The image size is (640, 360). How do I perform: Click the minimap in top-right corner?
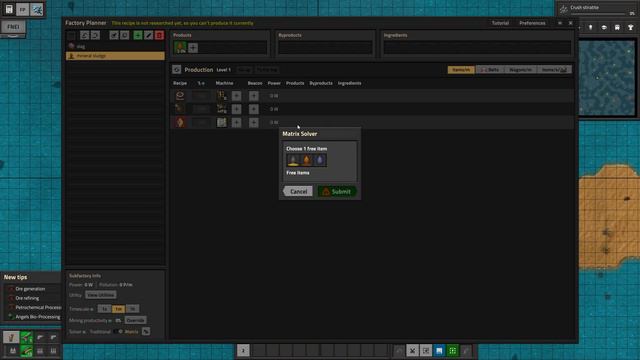click(608, 78)
